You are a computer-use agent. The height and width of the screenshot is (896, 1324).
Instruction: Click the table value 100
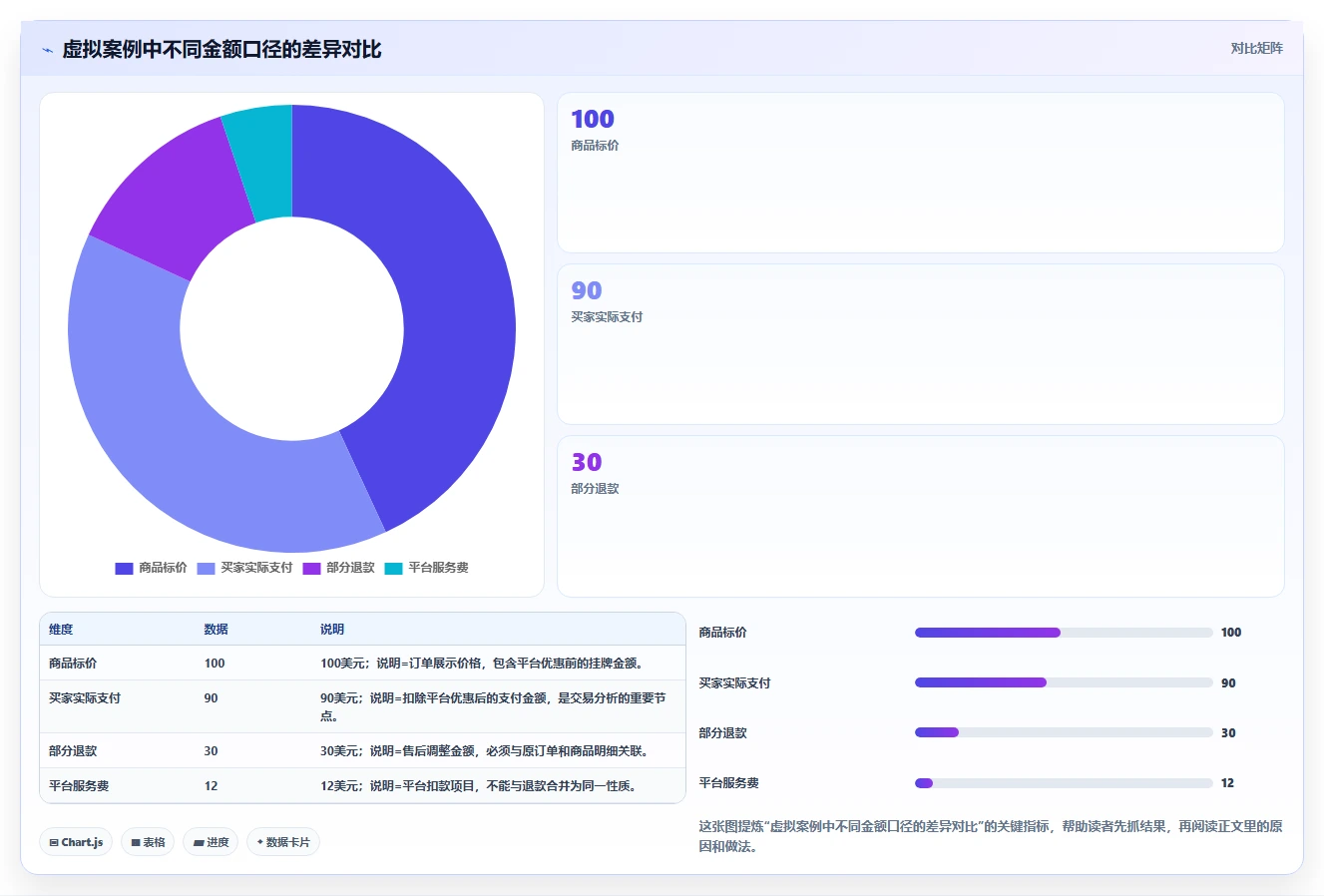pos(215,664)
